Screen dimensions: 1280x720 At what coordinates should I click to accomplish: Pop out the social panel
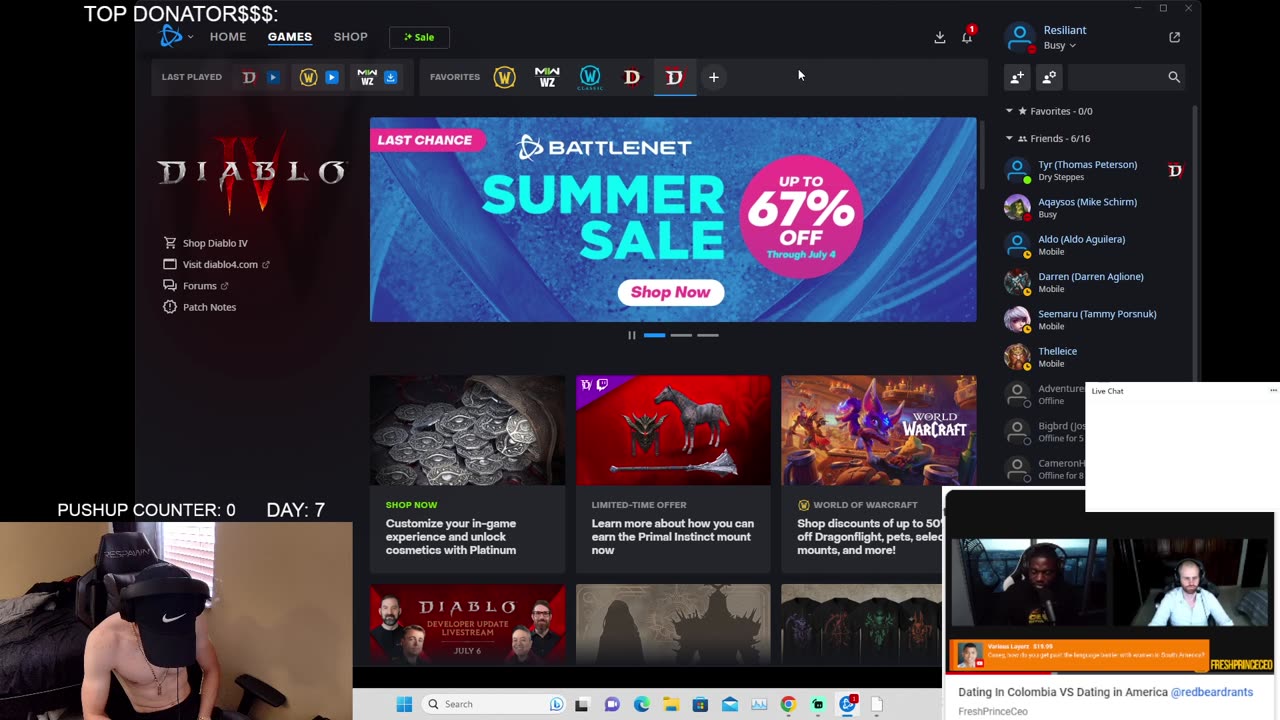[1175, 37]
